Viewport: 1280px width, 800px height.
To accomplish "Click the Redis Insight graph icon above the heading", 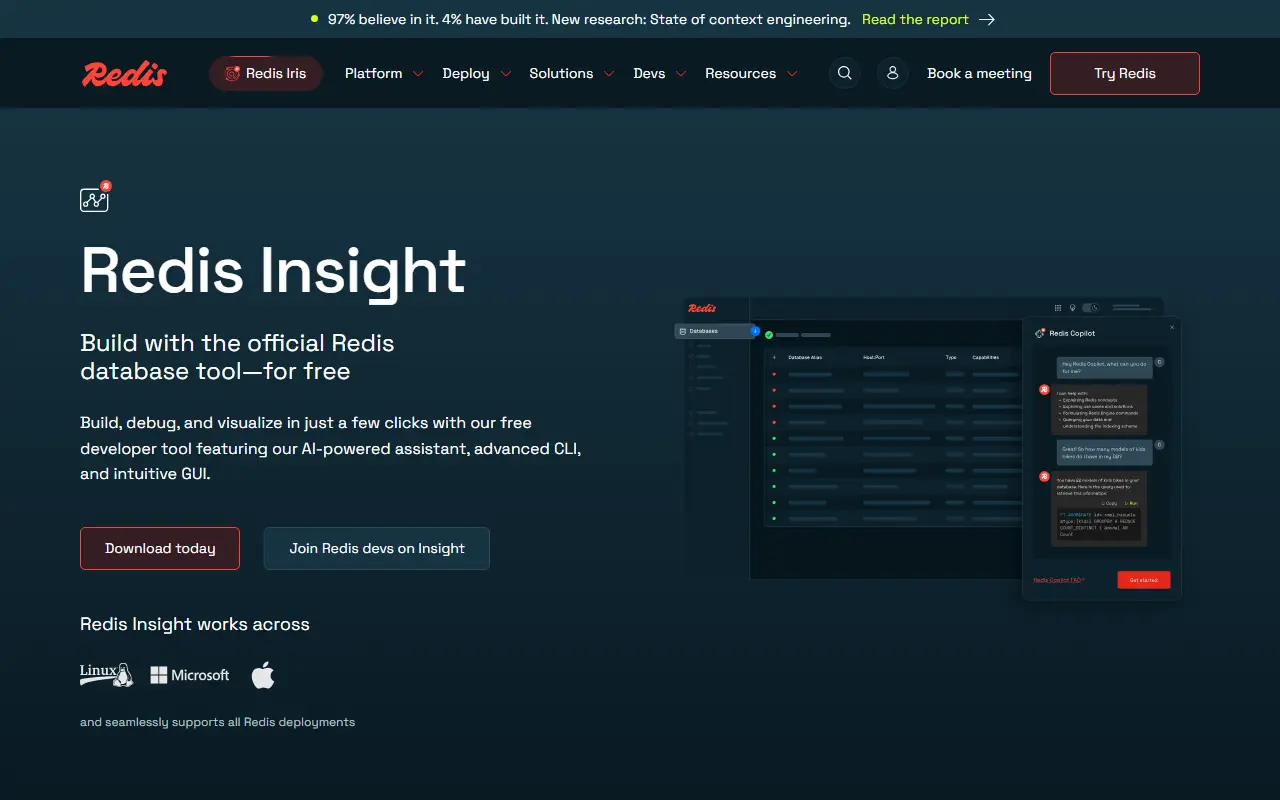I will 96,197.
